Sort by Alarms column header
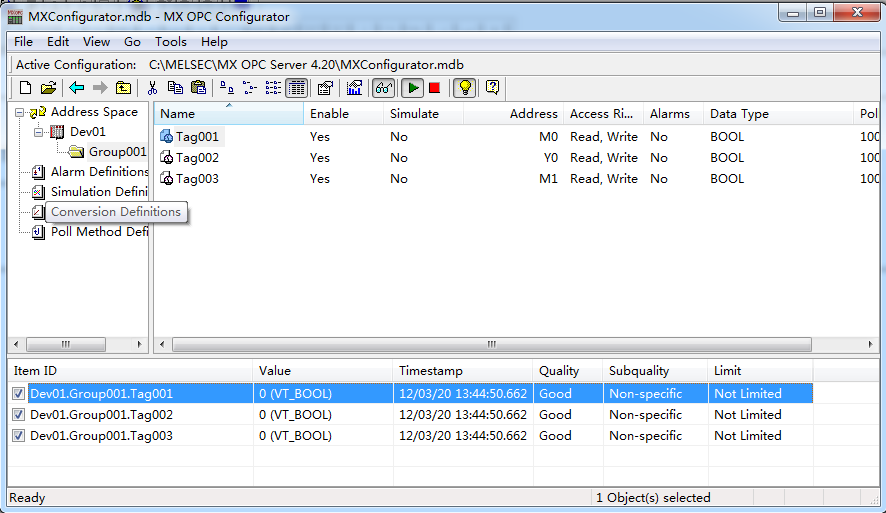The height and width of the screenshot is (513, 886). pos(674,114)
